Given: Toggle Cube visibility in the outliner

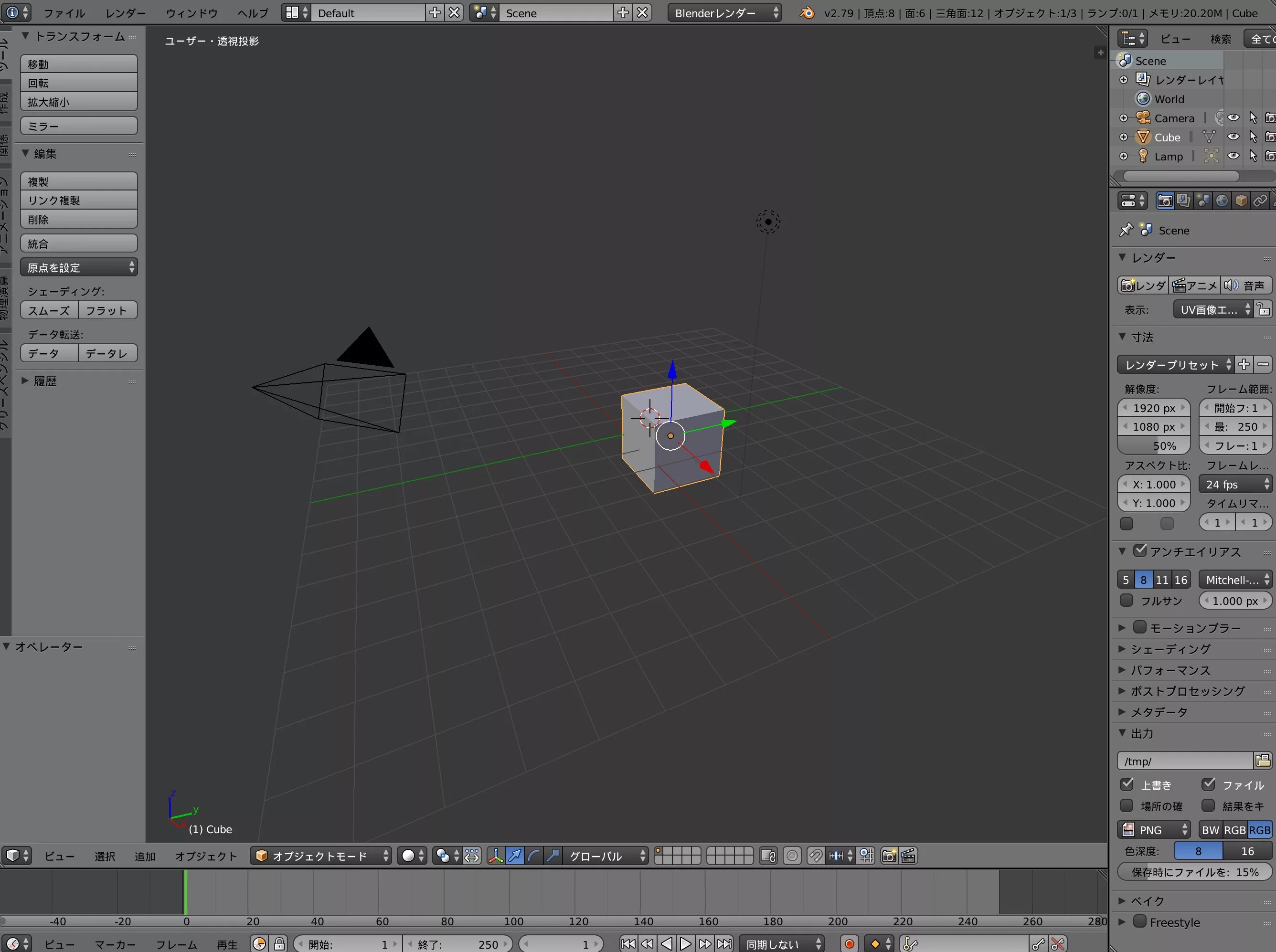Looking at the screenshot, I should point(1233,137).
